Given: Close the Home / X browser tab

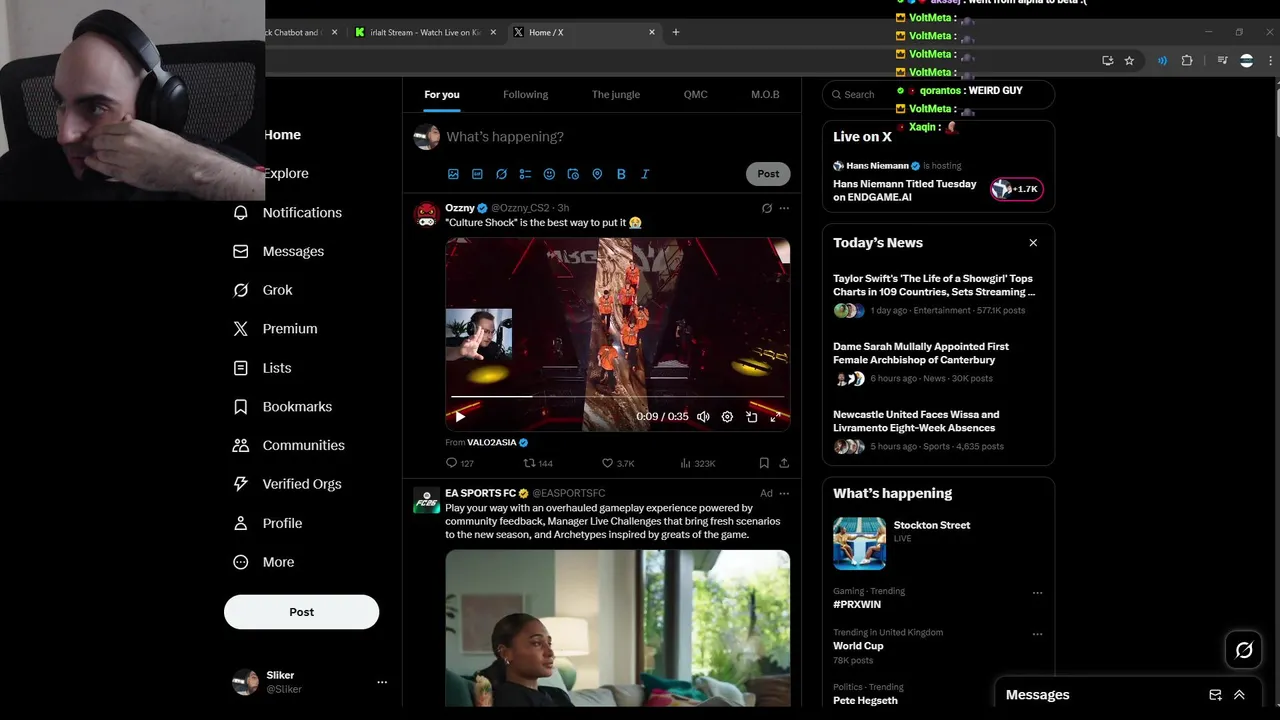Looking at the screenshot, I should (x=652, y=32).
